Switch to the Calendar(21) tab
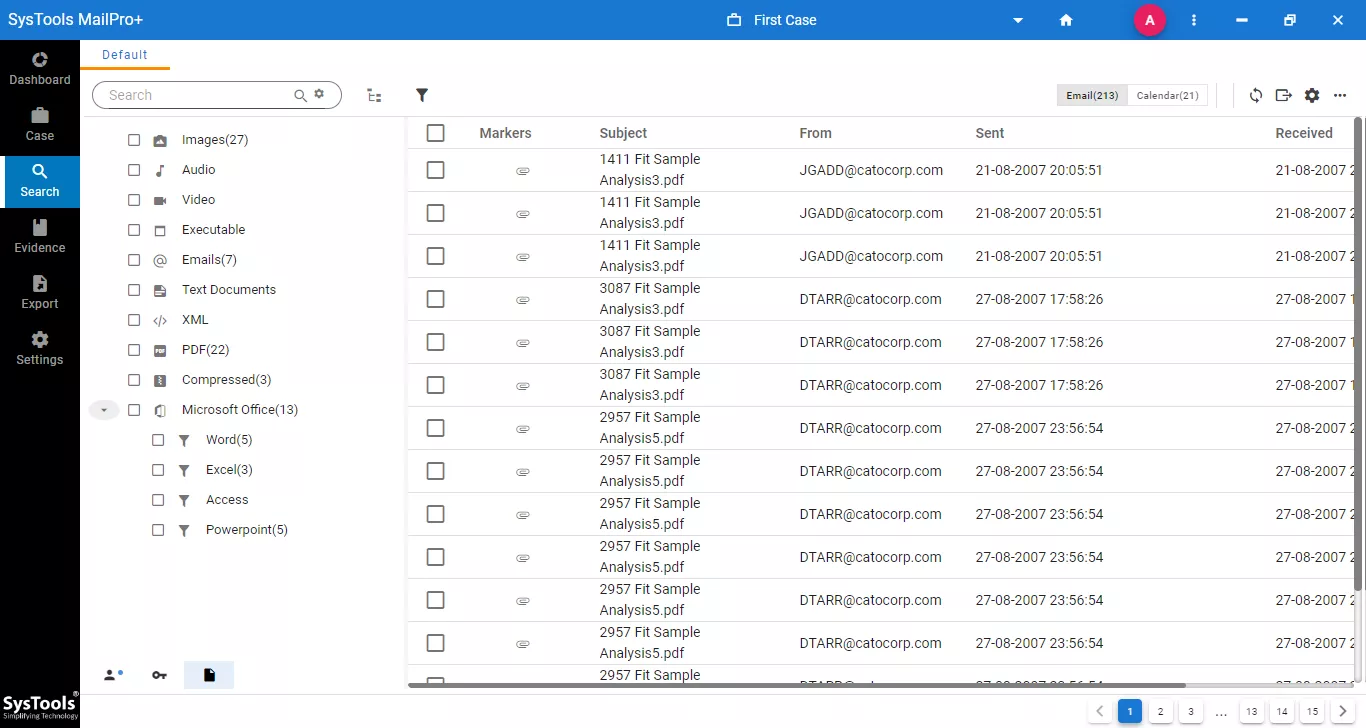This screenshot has height=728, width=1366. point(1168,95)
